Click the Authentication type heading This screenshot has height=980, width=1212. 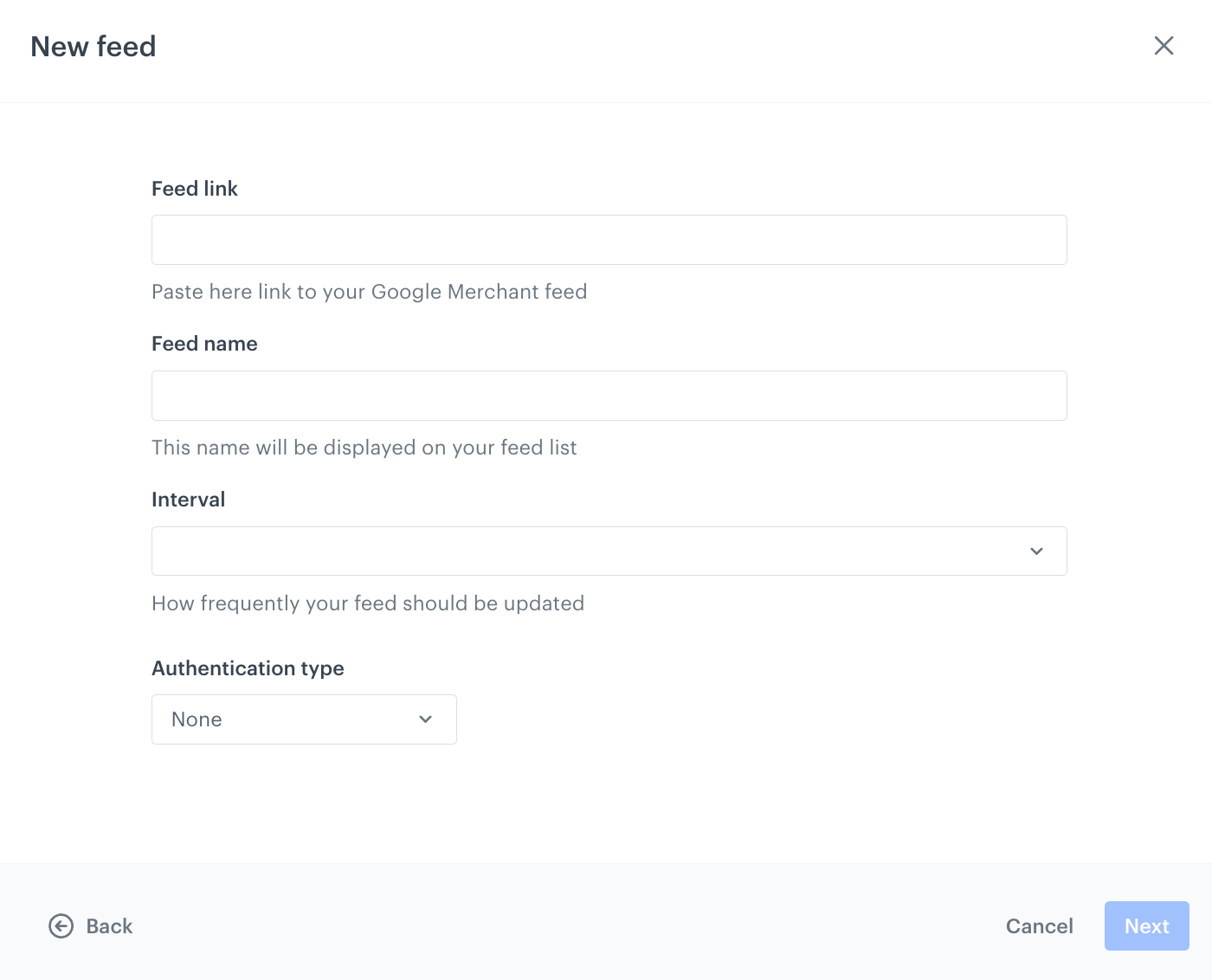point(248,667)
